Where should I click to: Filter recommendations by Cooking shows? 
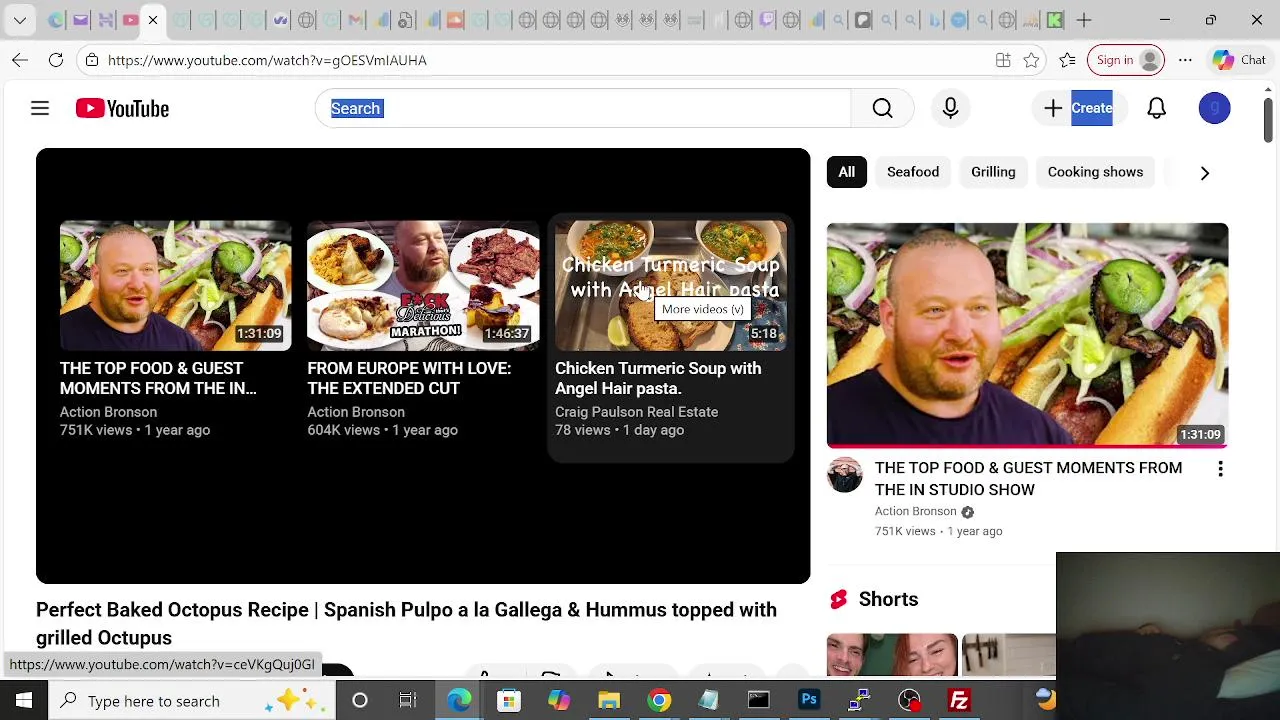(1095, 172)
